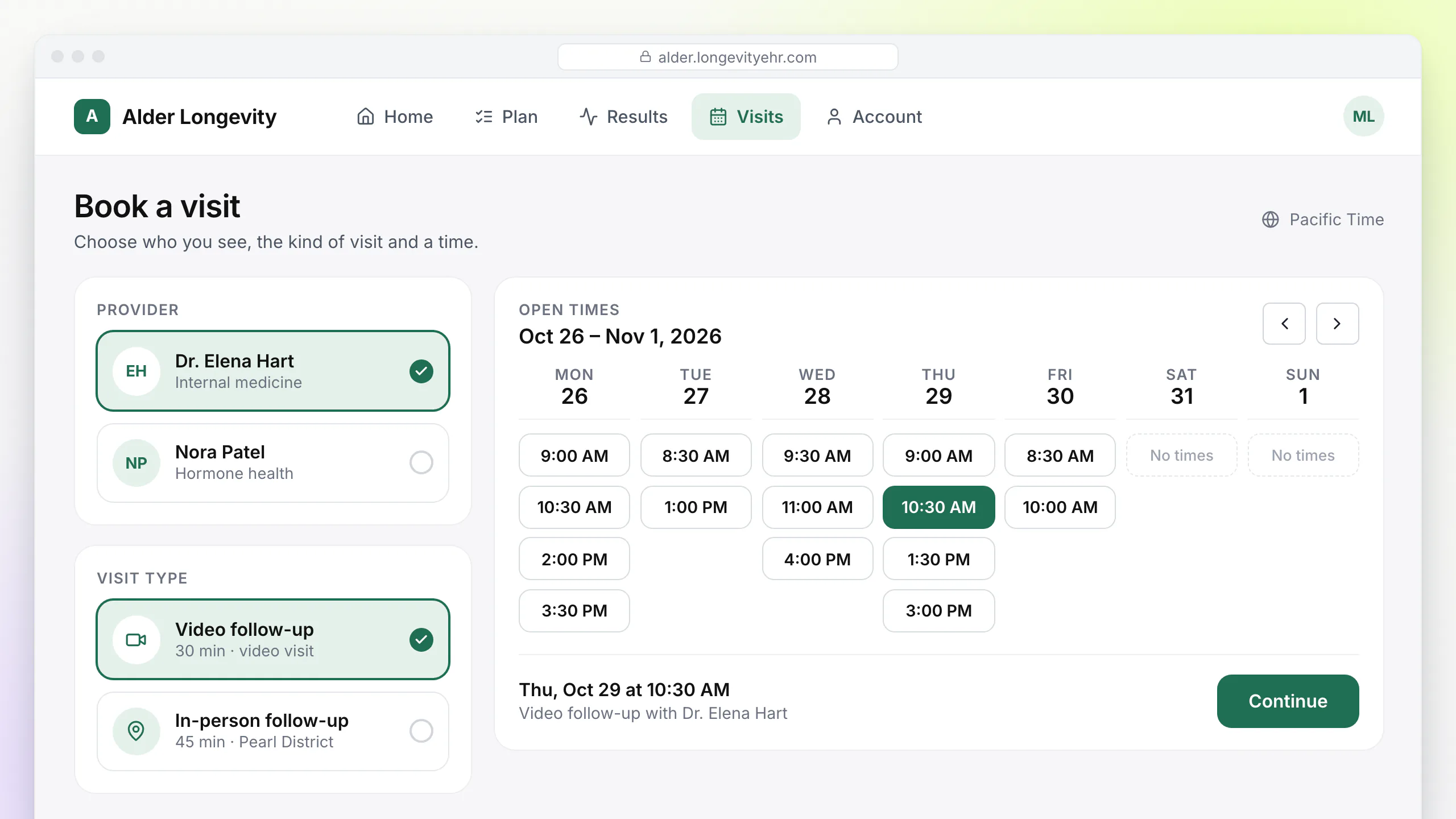Pick Thursday 1:30 PM slot
The width and height of the screenshot is (1456, 819).
[938, 559]
